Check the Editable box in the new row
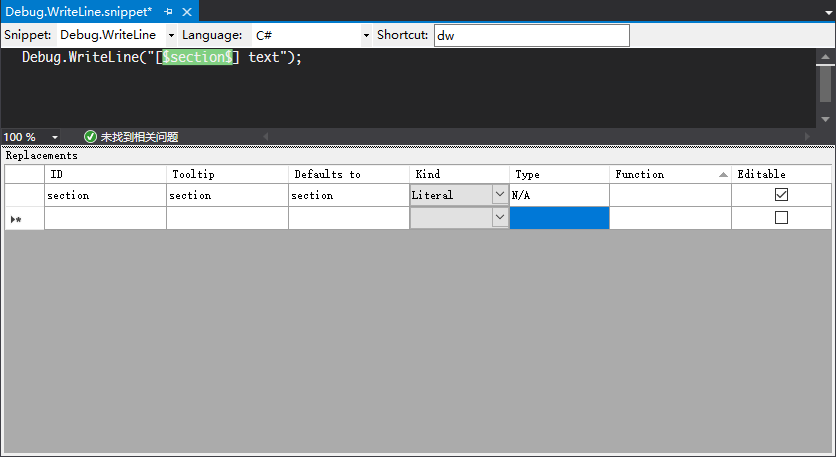The height and width of the screenshot is (457, 836). 781,217
